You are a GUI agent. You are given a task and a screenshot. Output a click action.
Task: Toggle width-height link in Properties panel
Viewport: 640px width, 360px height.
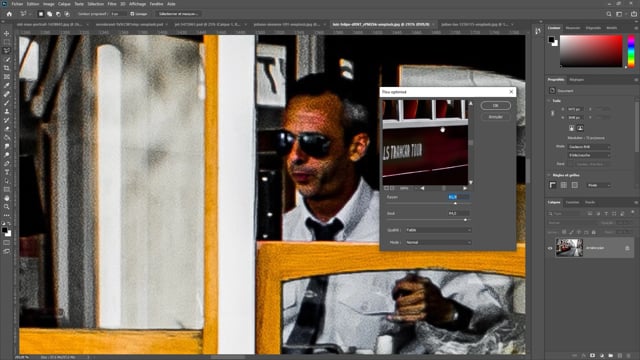(553, 113)
